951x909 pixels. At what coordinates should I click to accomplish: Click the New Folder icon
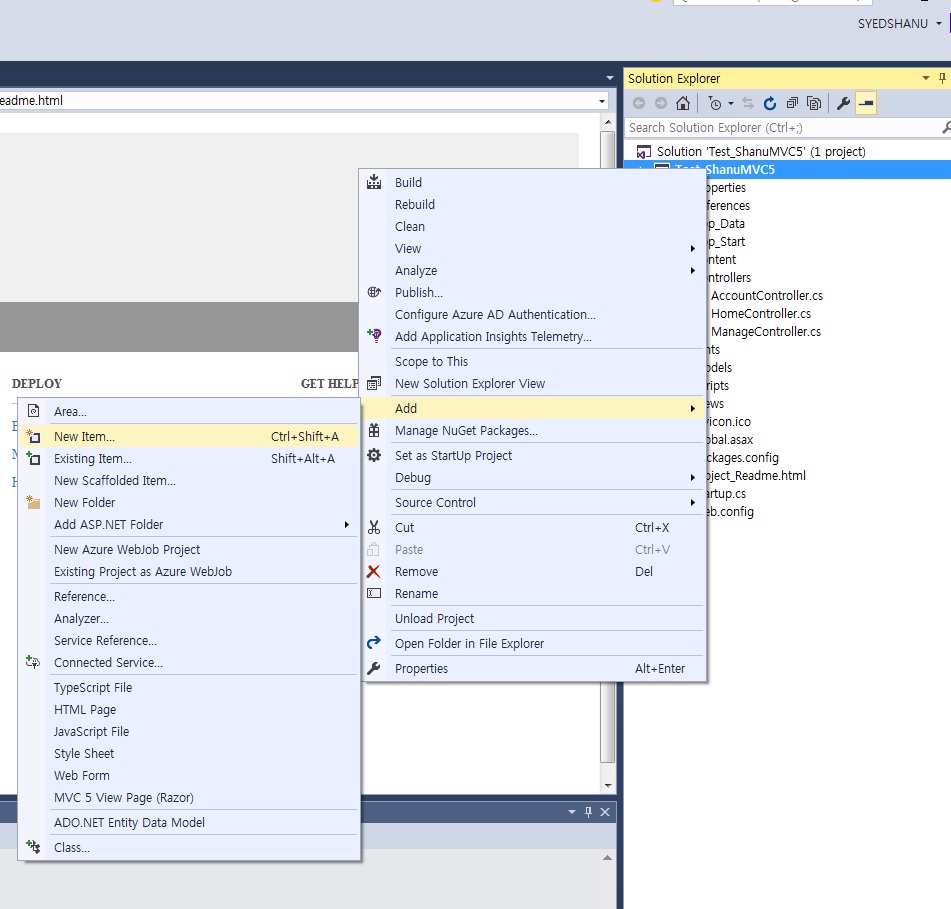[x=33, y=502]
